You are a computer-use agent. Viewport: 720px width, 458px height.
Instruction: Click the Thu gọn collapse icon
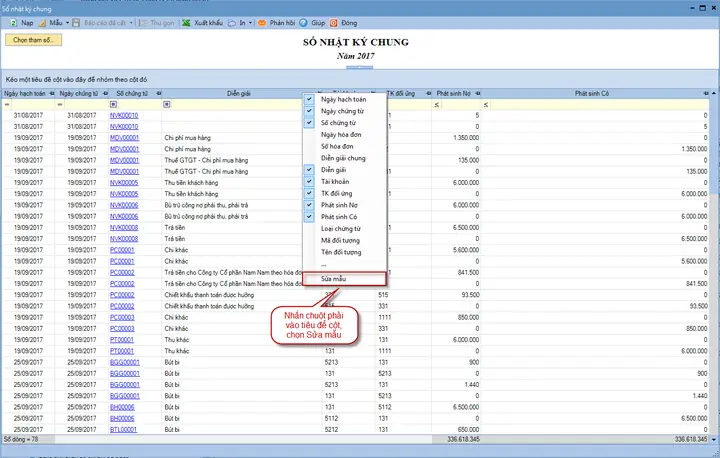click(x=143, y=23)
